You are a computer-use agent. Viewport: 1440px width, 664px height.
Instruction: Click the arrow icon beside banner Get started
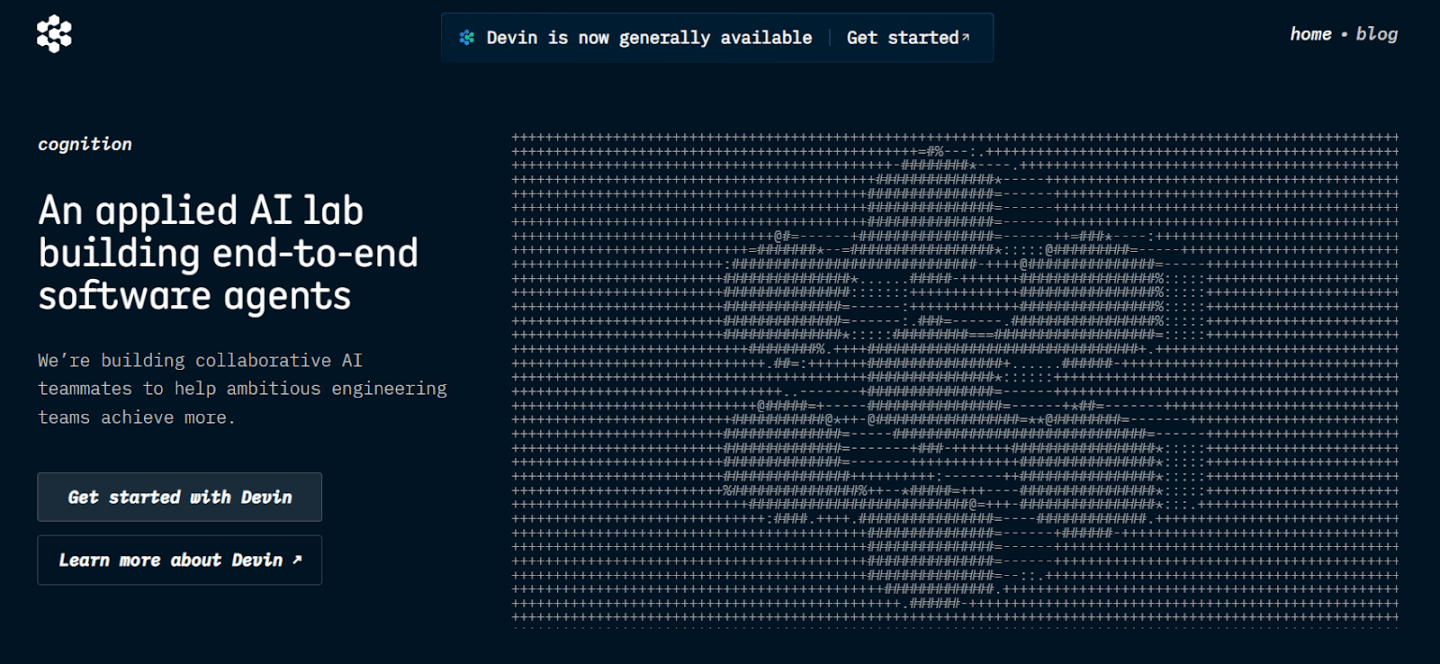click(x=965, y=37)
